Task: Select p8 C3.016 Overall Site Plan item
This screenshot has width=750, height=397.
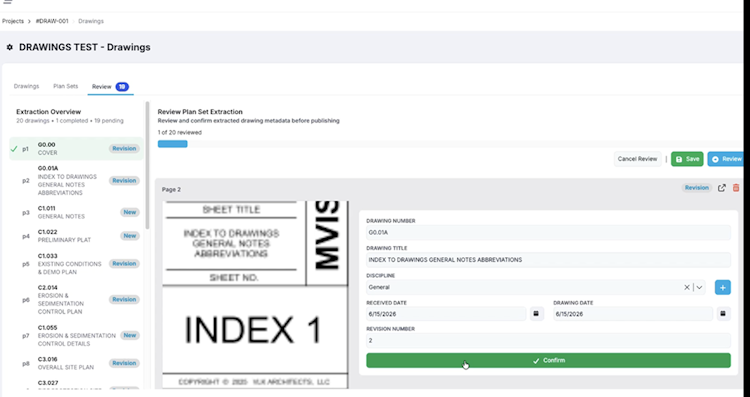Action: 76,364
